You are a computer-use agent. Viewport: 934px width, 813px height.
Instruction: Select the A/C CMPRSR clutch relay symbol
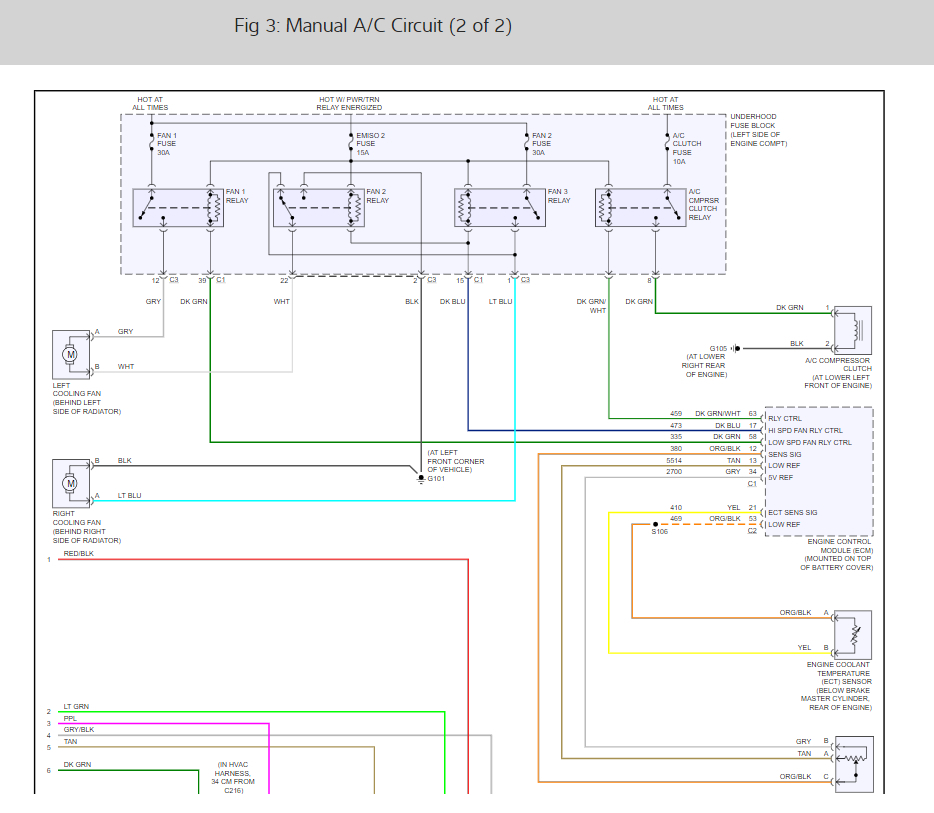tap(640, 208)
